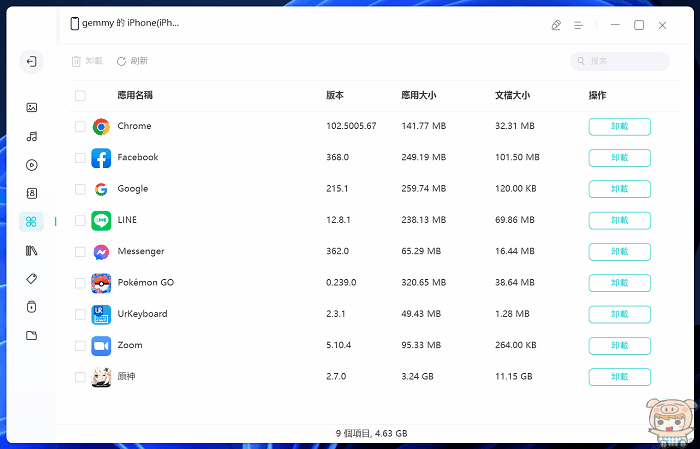The height and width of the screenshot is (449, 700).
Task: Open the tag icon section in sidebar
Action: pos(32,279)
